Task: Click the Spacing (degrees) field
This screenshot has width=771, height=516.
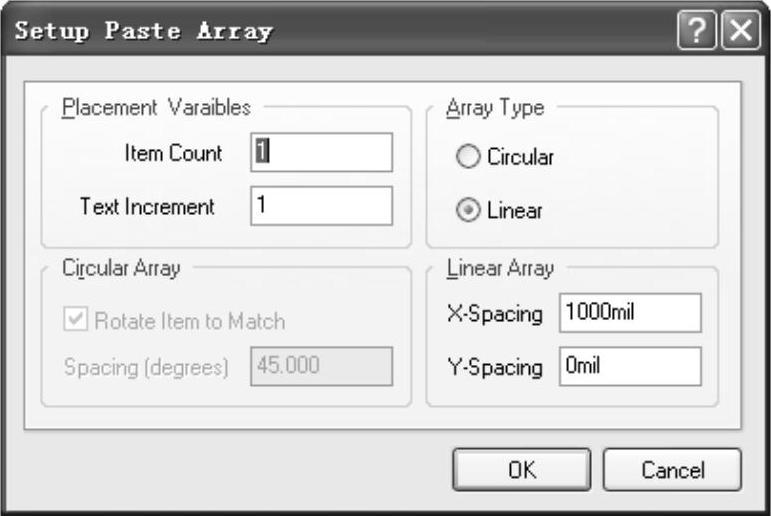Action: click(322, 366)
